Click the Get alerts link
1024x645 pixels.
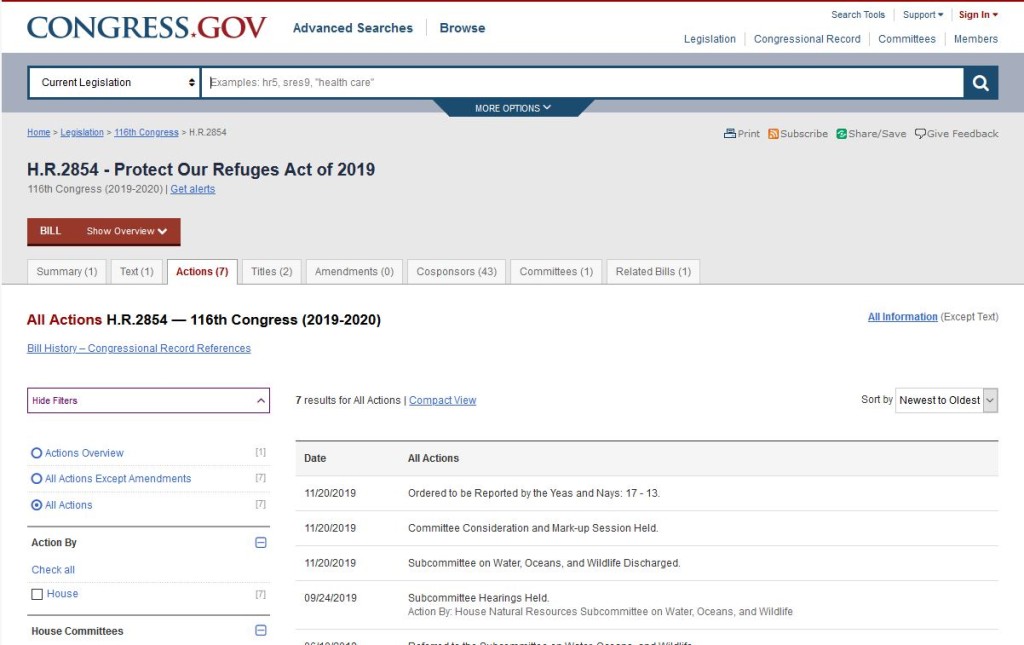click(x=192, y=189)
